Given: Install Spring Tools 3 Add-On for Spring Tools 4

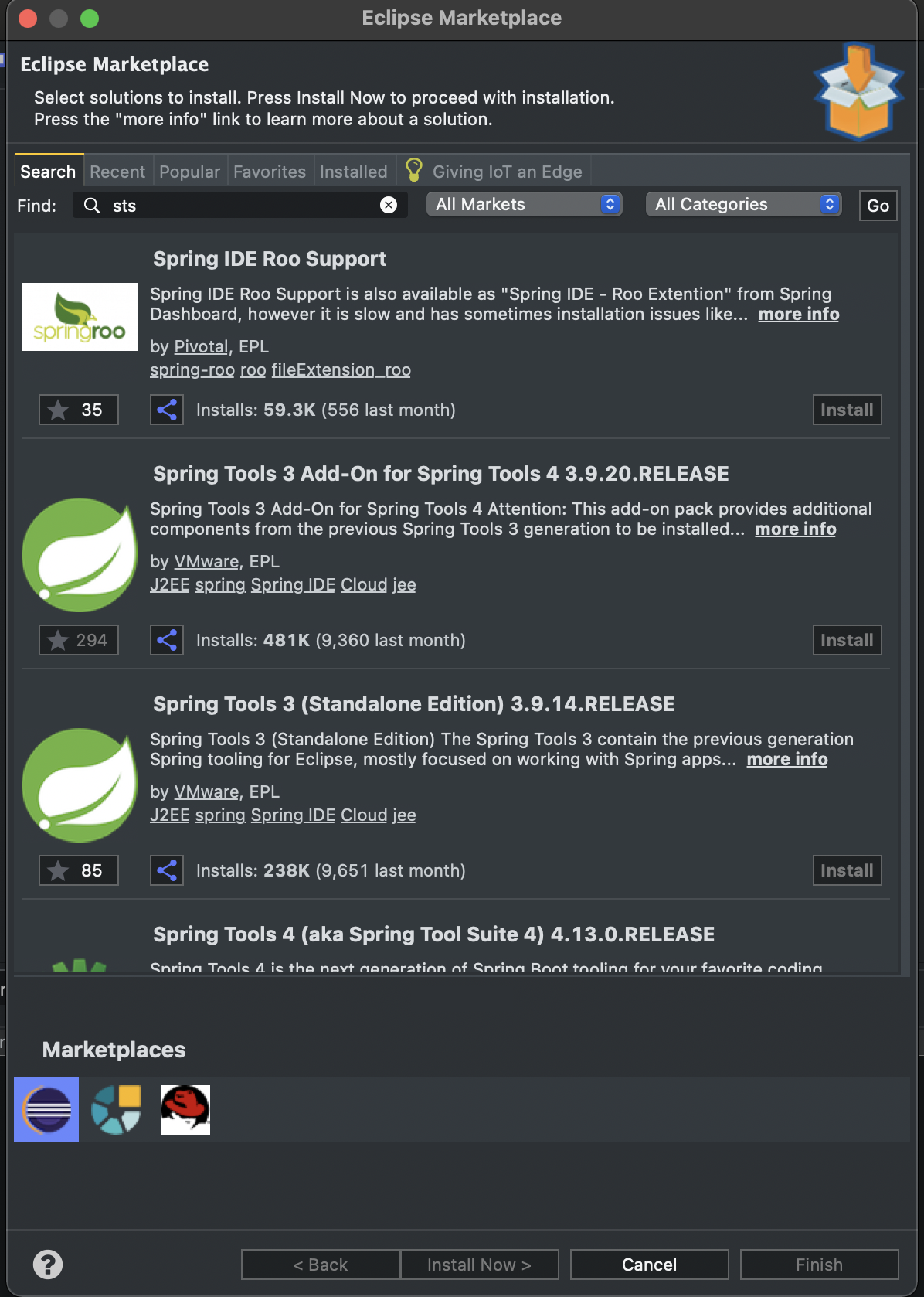Looking at the screenshot, I should pyautogui.click(x=848, y=640).
